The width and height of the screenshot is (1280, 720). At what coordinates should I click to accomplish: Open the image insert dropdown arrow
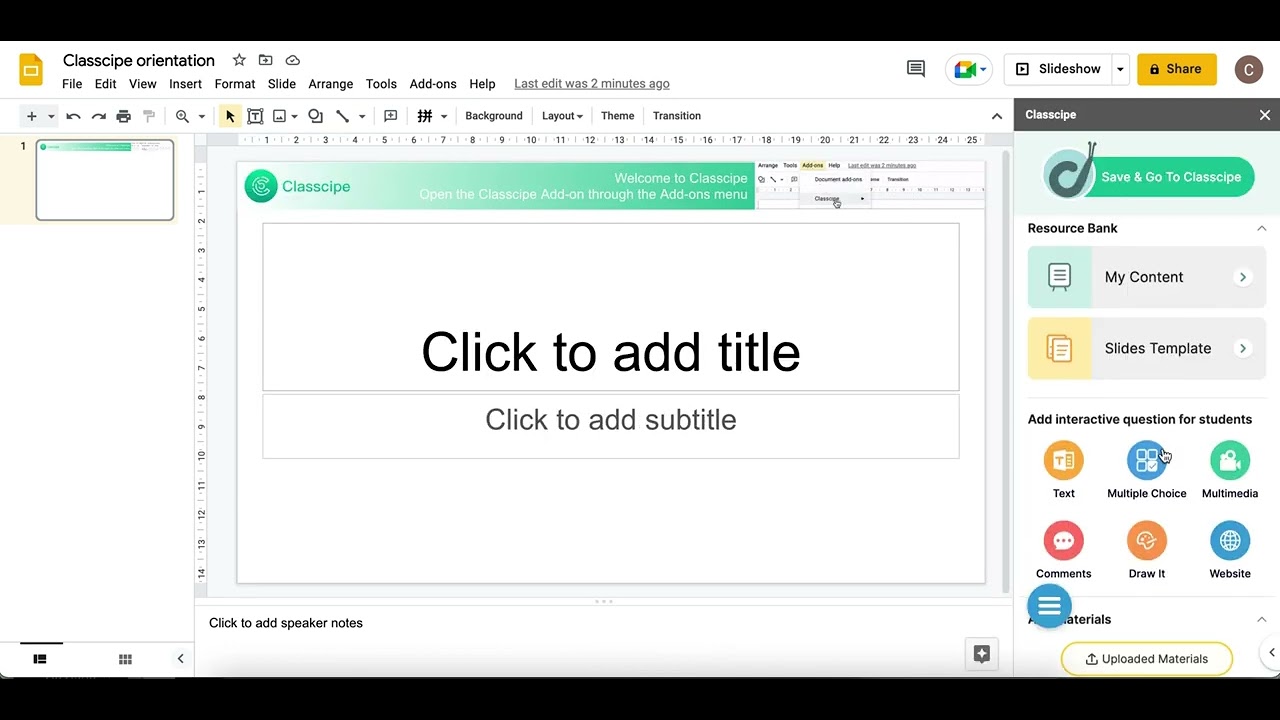(x=294, y=116)
